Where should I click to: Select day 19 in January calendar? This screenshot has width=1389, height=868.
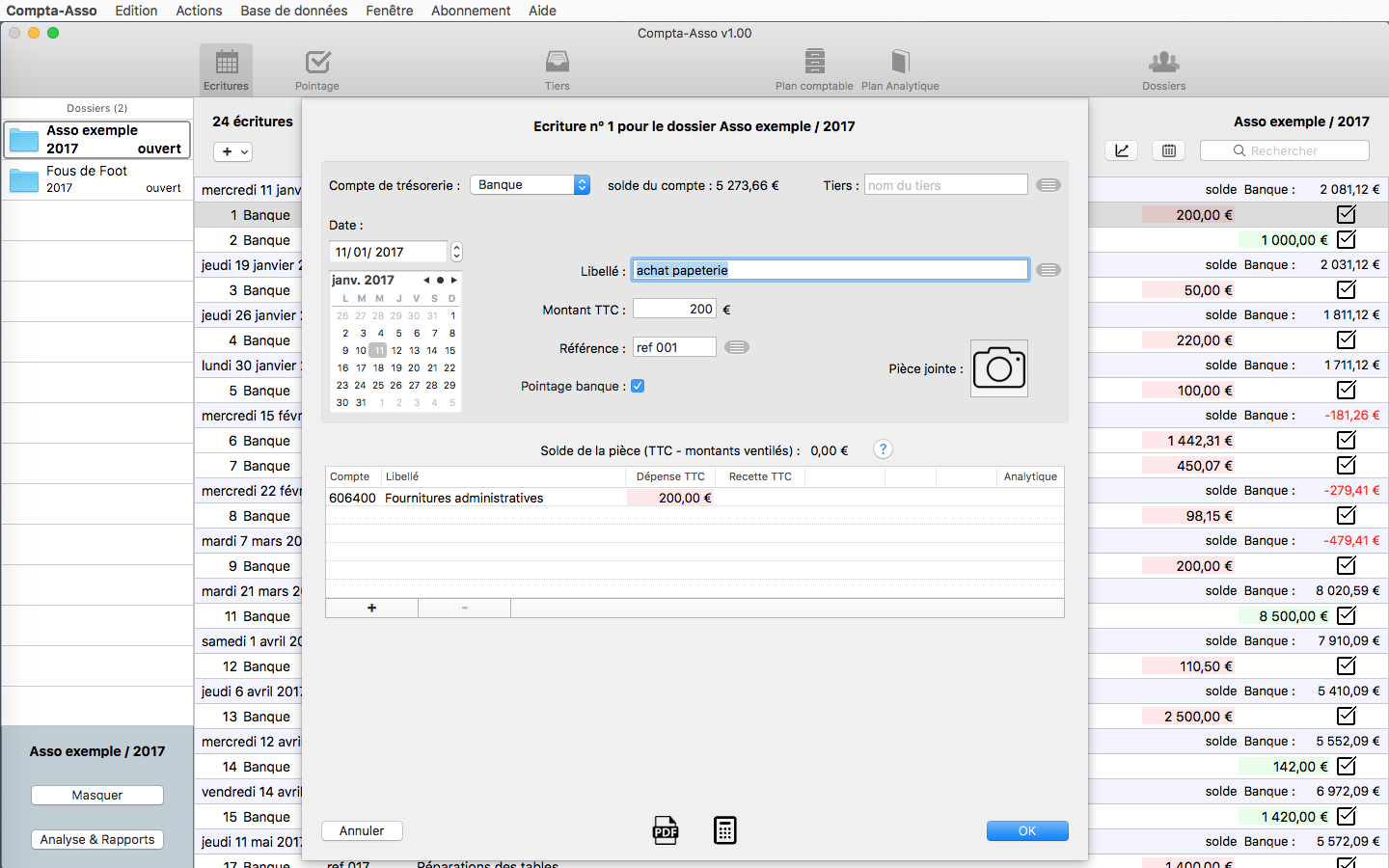click(396, 367)
